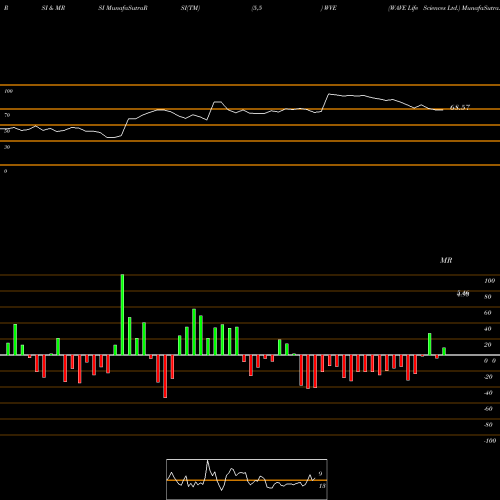Click the 80 label on the MR axis

coord(488,297)
